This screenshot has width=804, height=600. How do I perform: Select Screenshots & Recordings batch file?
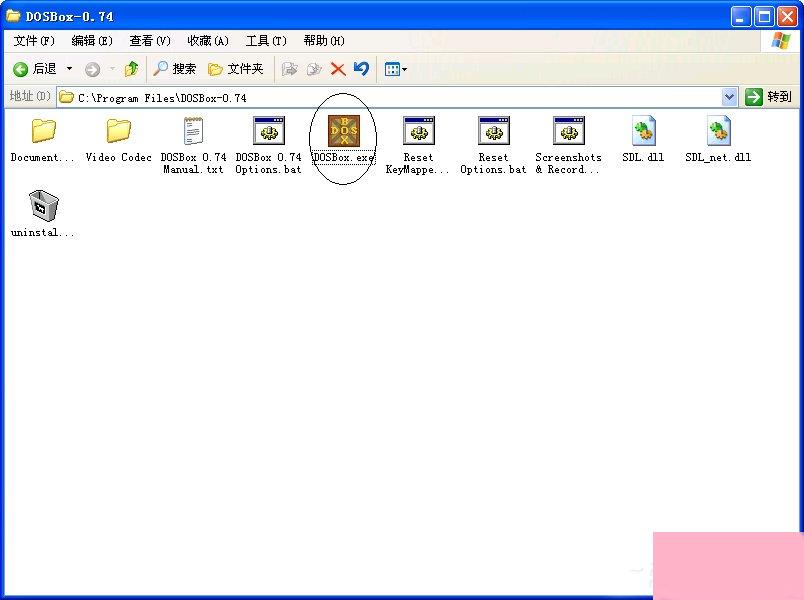[569, 131]
